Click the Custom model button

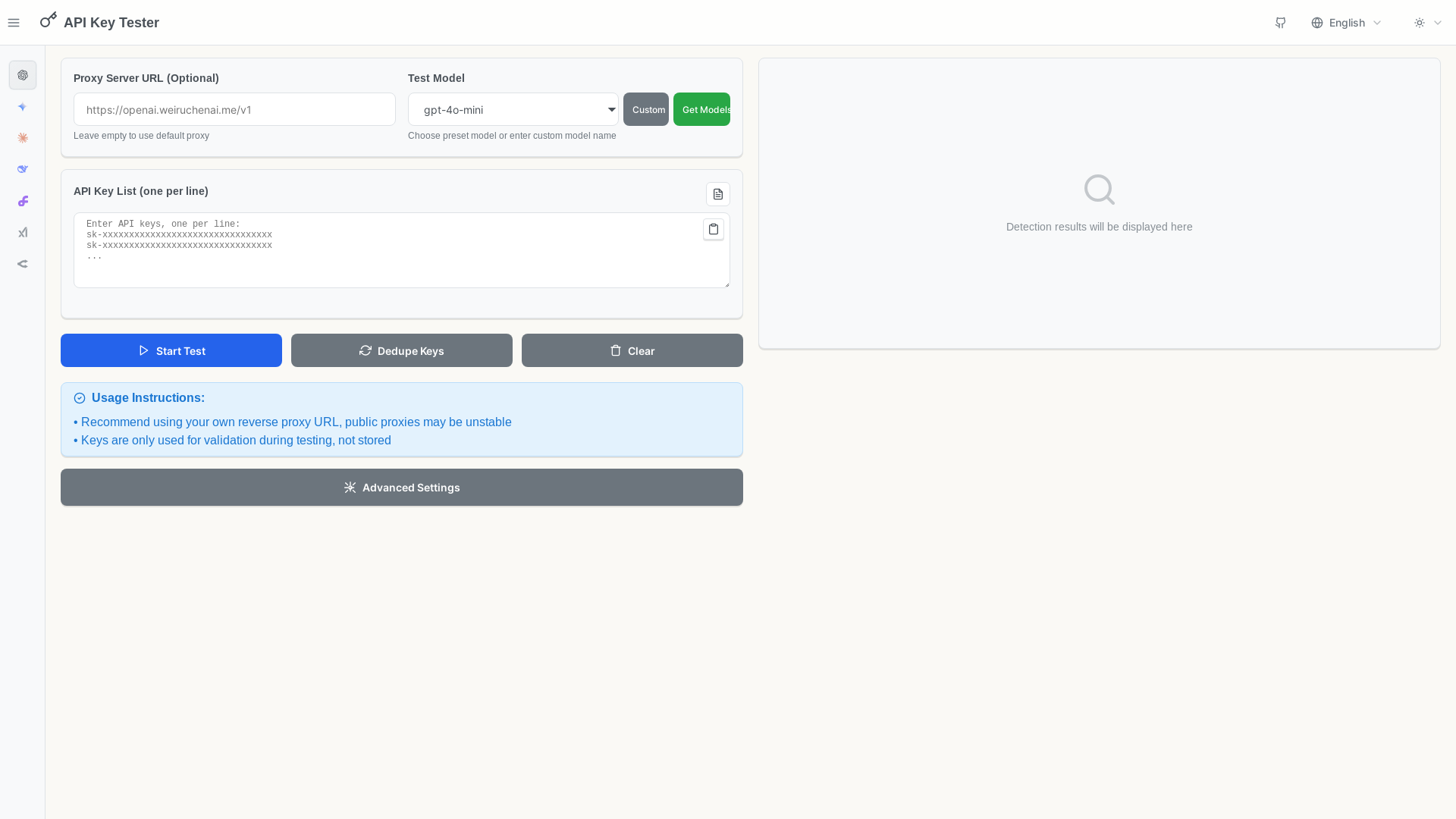coord(646,109)
